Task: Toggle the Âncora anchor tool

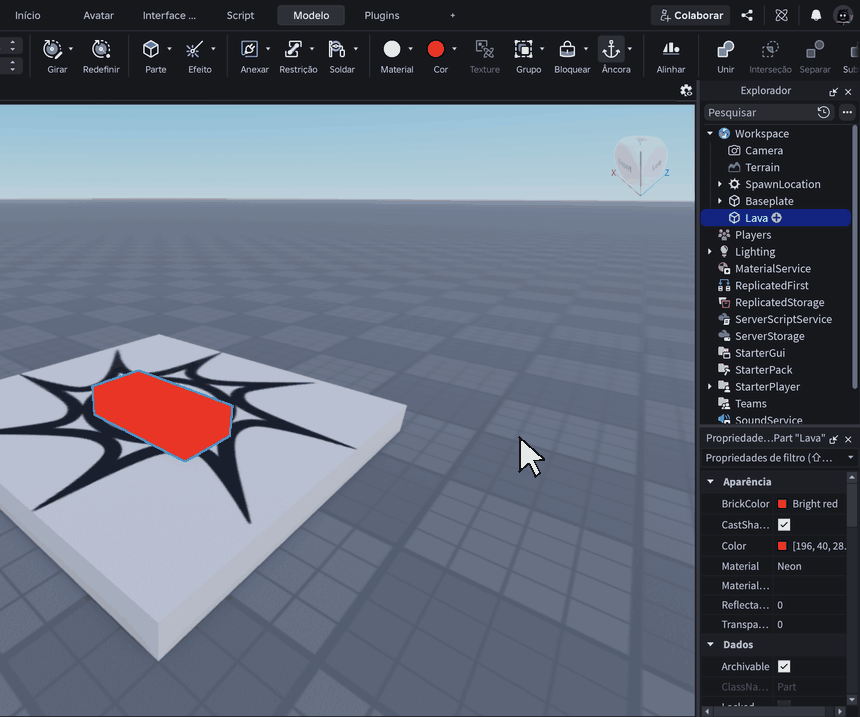Action: (x=611, y=49)
